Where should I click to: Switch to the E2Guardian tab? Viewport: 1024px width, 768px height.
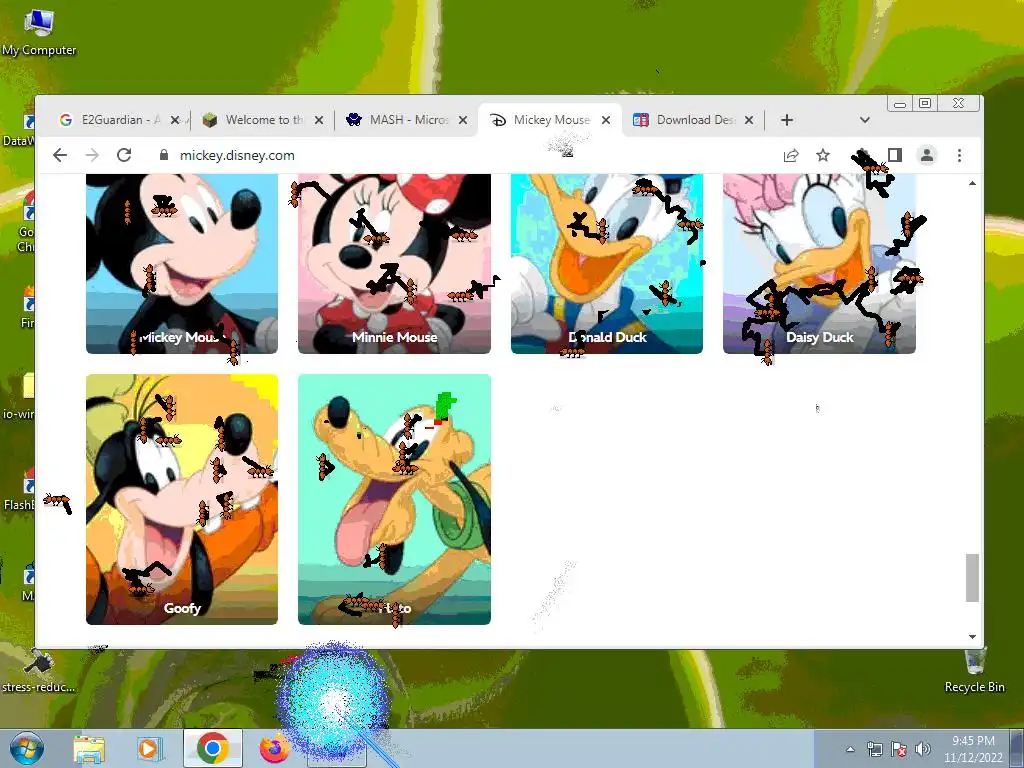110,120
